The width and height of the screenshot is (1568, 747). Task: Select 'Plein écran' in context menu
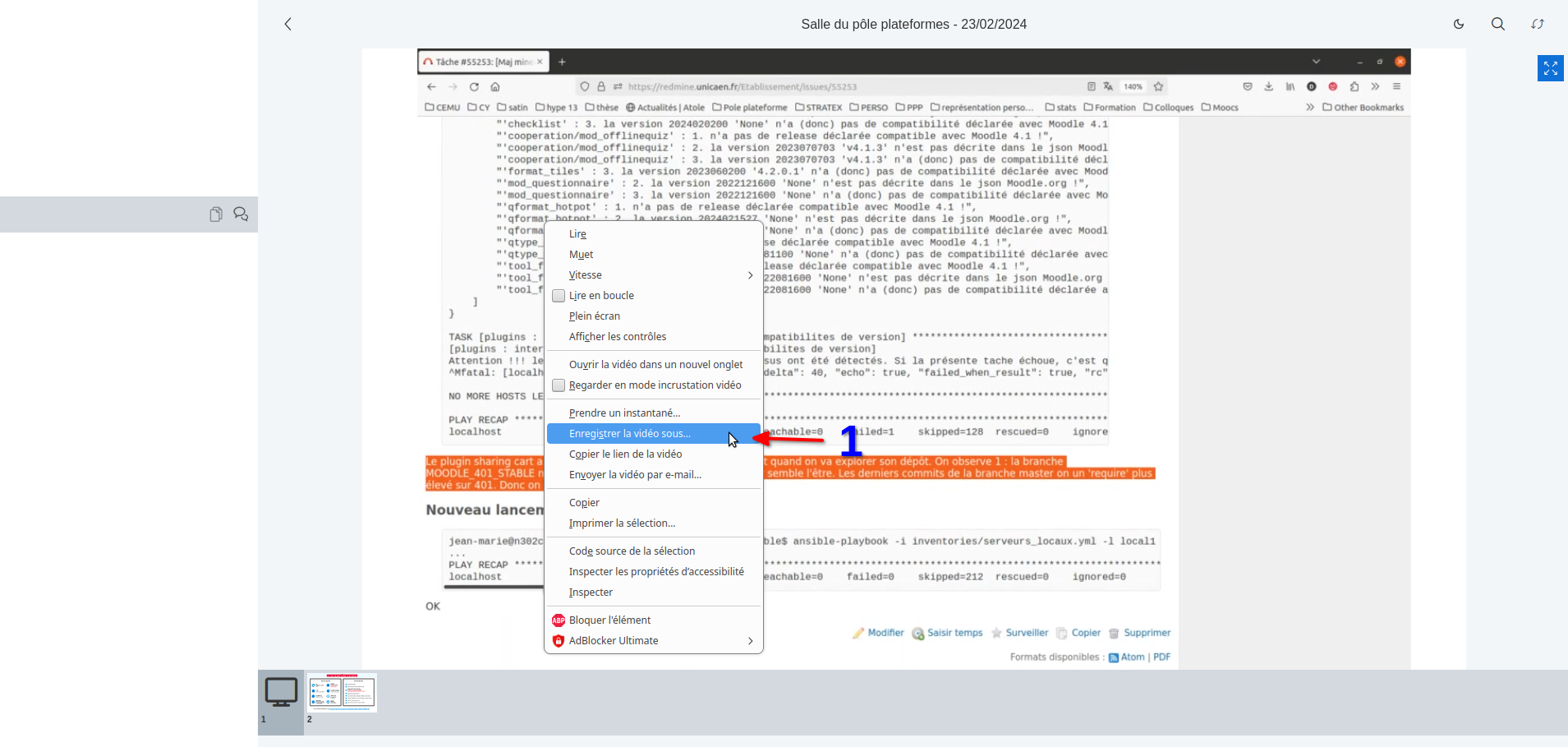pos(595,316)
